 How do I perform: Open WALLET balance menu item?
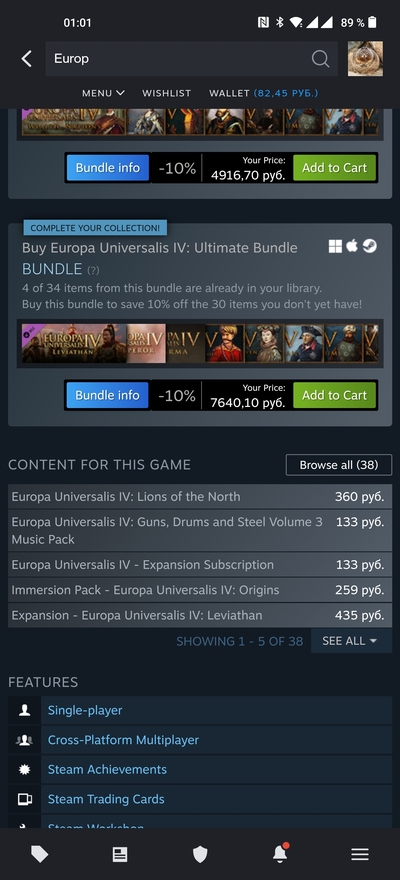(264, 93)
